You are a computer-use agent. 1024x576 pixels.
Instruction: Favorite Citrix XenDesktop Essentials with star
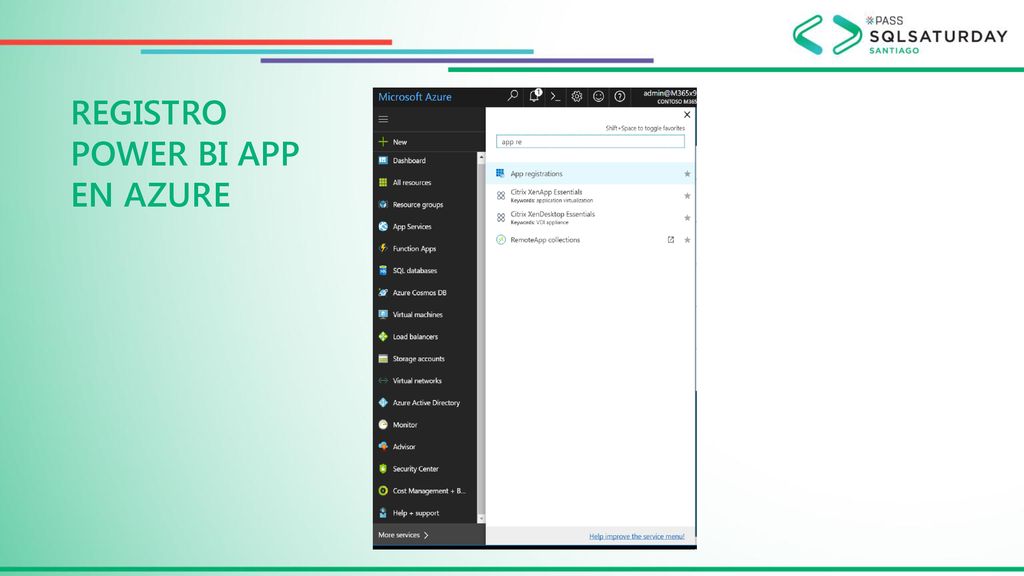point(687,218)
